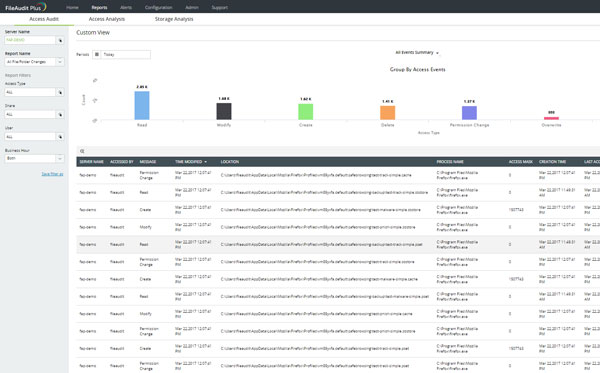Open the Support menu
600x373 pixels.
(x=220, y=7)
